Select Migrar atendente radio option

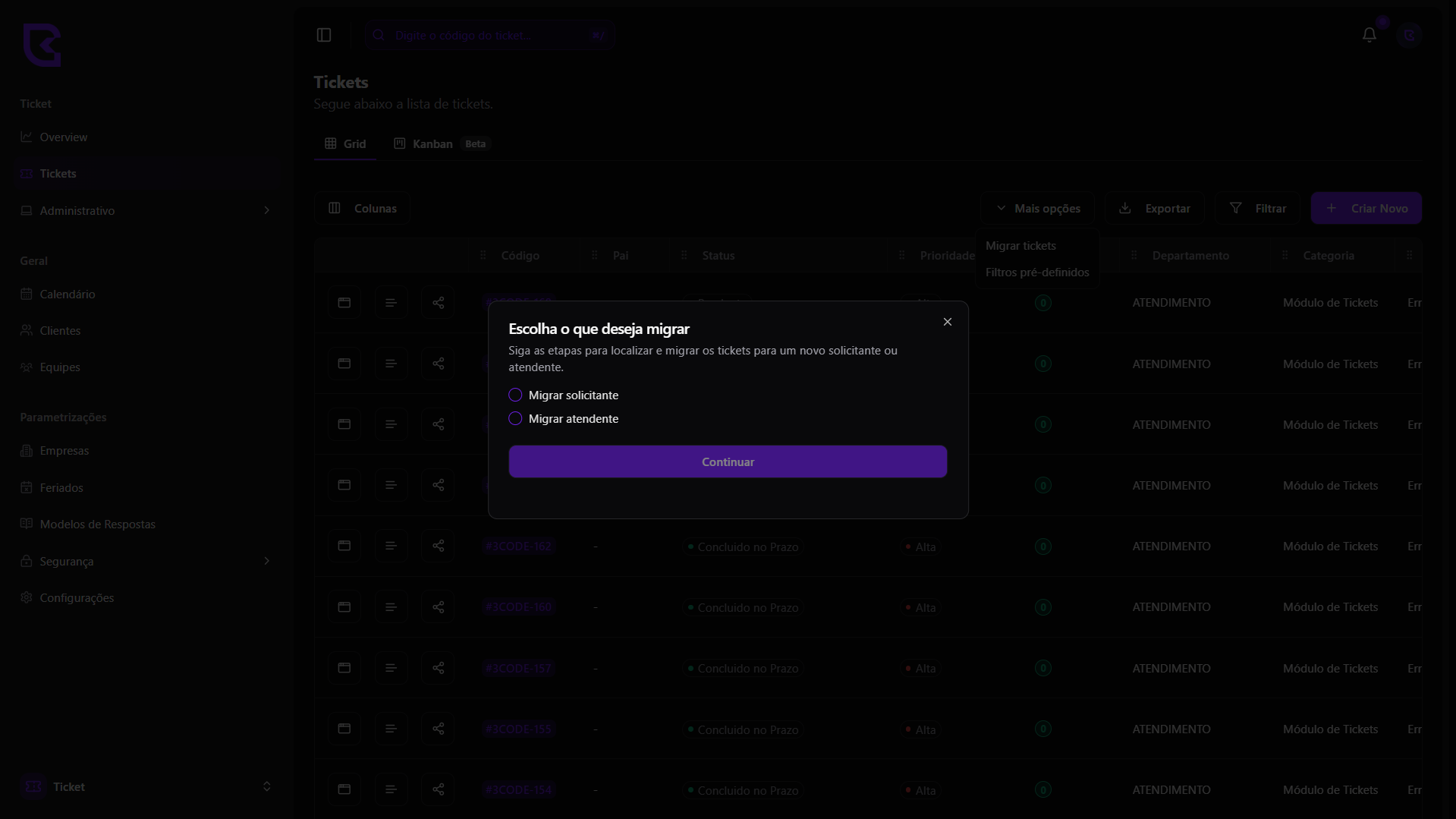point(515,418)
